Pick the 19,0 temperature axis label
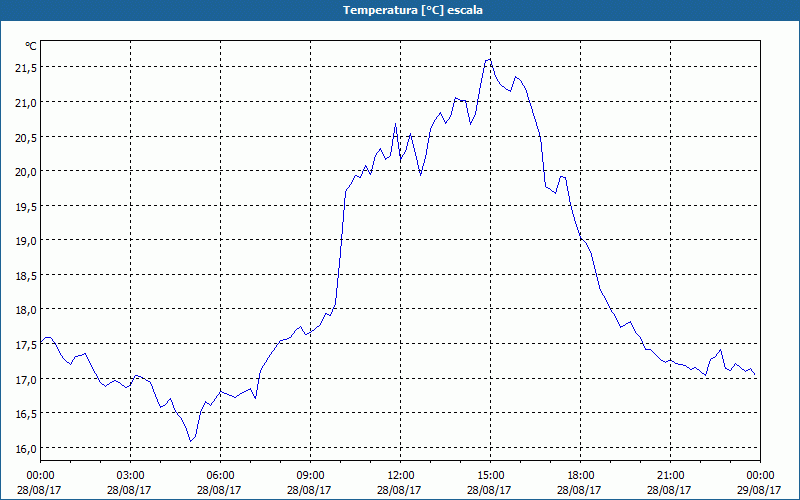800x500 pixels. pos(26,240)
